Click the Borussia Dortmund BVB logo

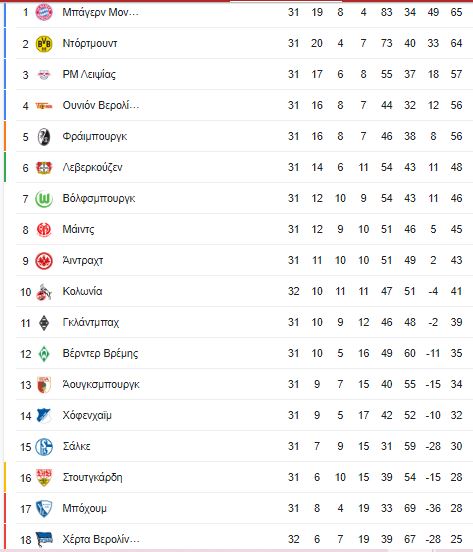coord(44,44)
